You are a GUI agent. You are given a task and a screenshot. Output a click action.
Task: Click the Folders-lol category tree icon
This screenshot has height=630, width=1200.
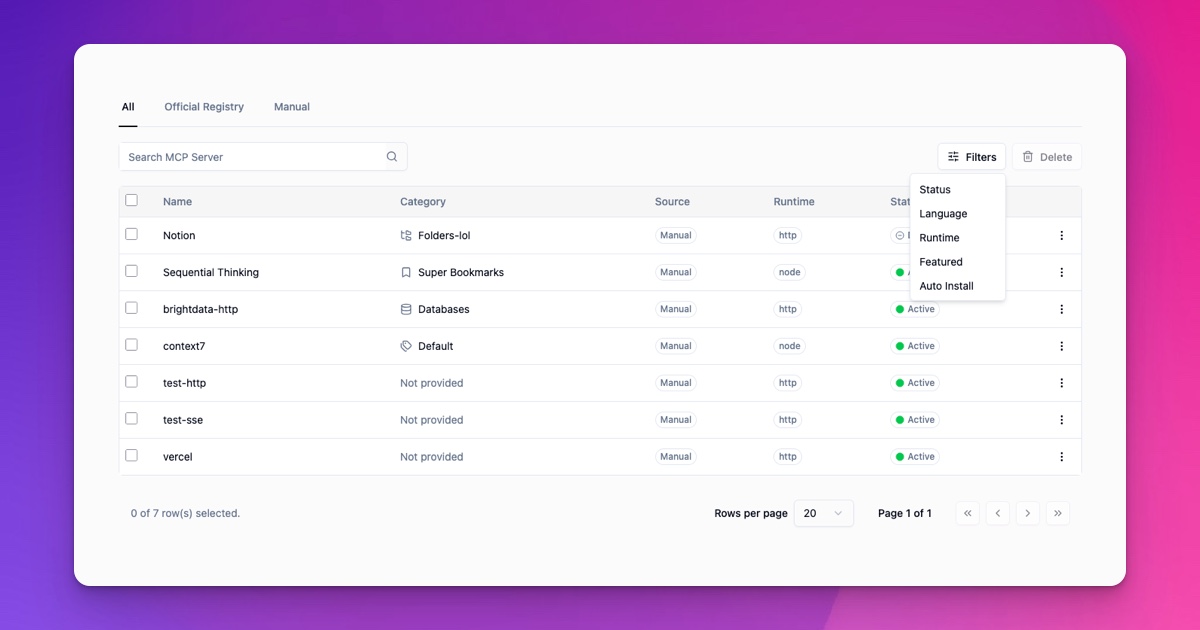[405, 235]
